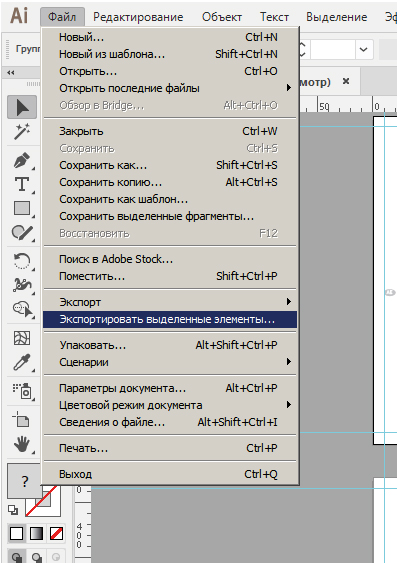397x563 pixels.
Task: Select the Rotate tool
Action: 22,261
